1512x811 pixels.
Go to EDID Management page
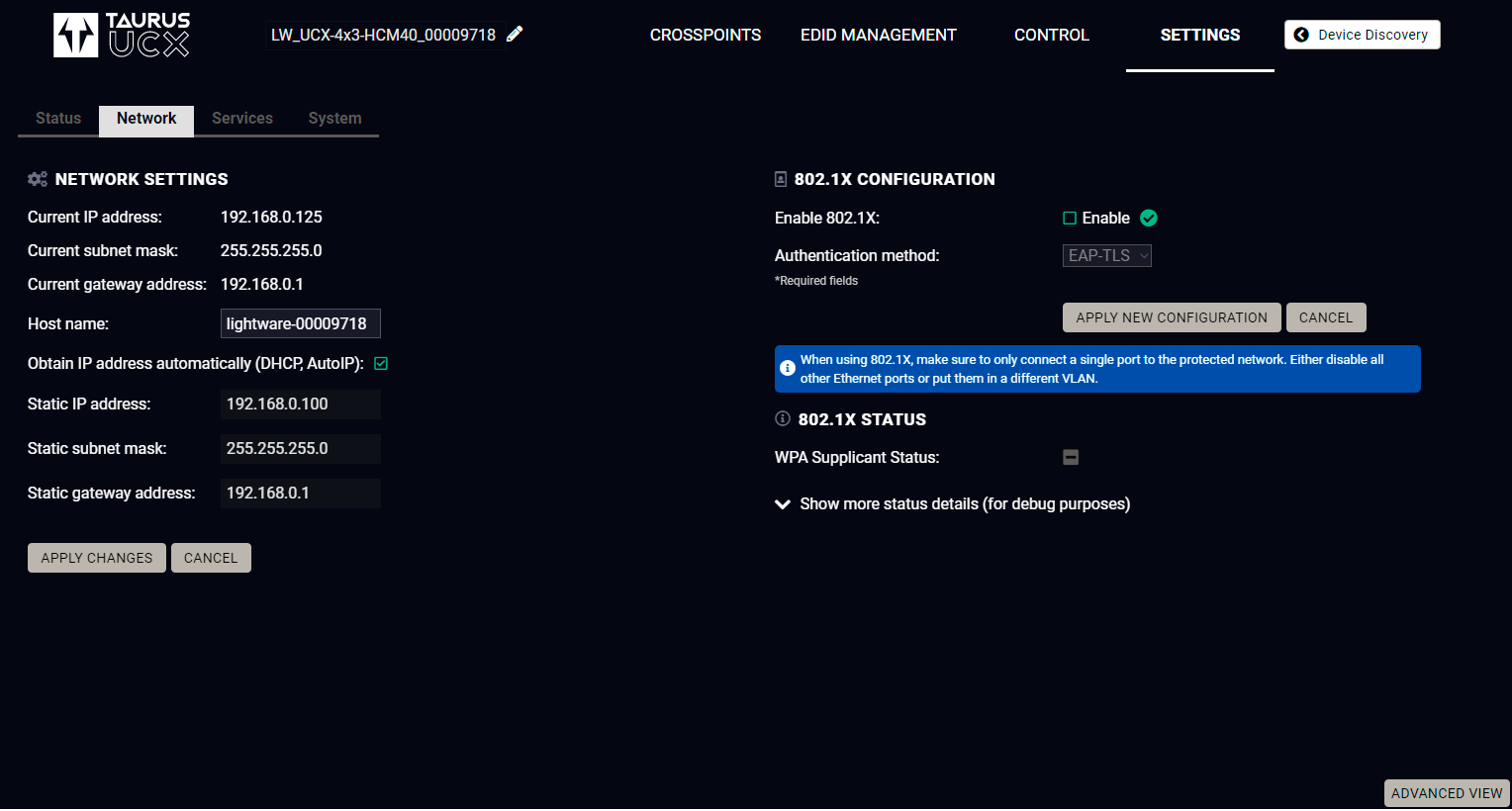pos(878,35)
